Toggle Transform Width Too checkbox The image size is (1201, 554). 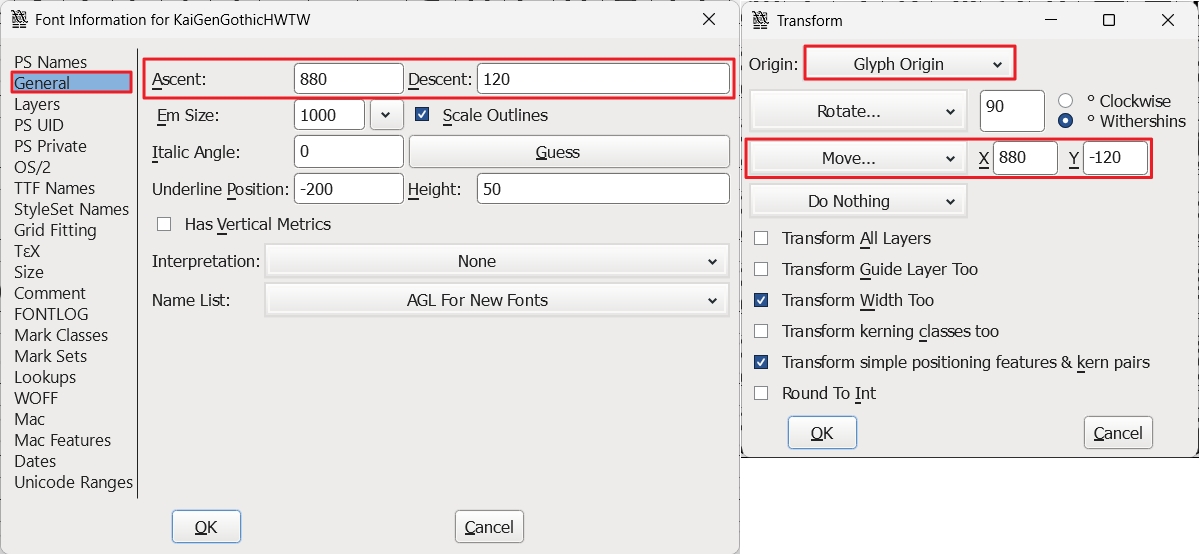[x=761, y=300]
